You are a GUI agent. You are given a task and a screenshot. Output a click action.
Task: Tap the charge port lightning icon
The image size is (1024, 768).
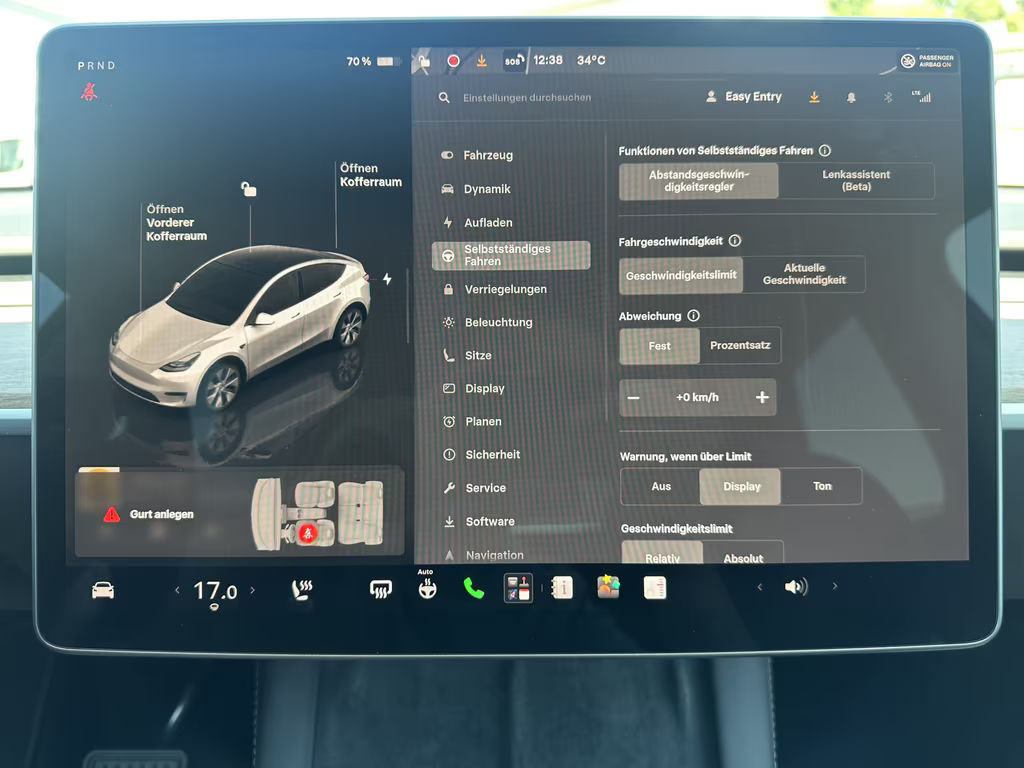pyautogui.click(x=387, y=279)
